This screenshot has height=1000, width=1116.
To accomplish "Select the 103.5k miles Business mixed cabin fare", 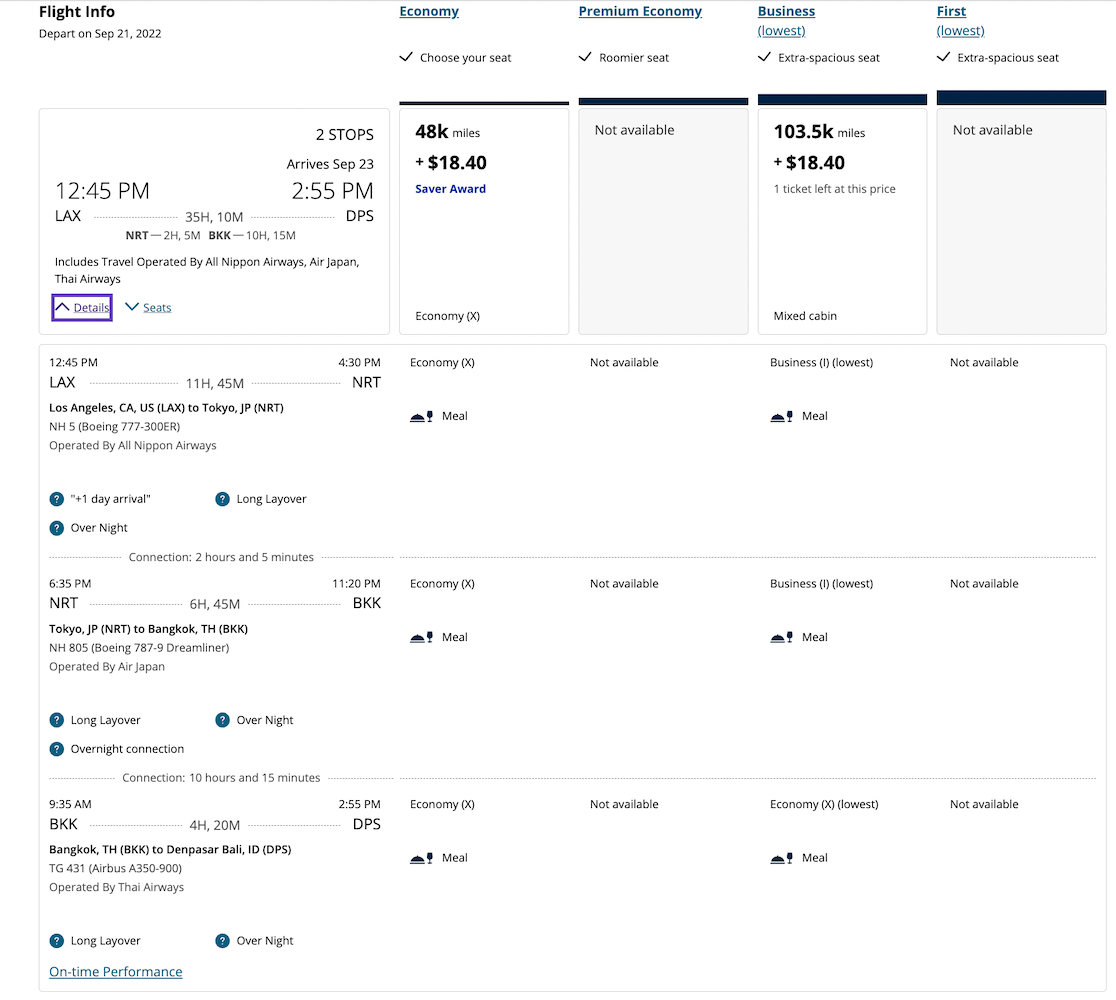I will (842, 220).
